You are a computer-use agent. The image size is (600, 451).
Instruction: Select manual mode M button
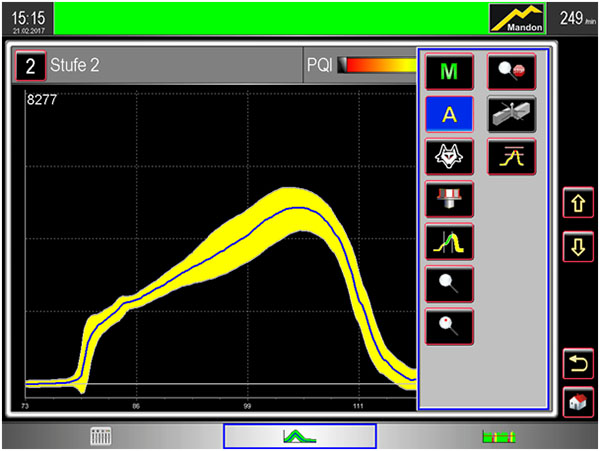click(x=449, y=72)
